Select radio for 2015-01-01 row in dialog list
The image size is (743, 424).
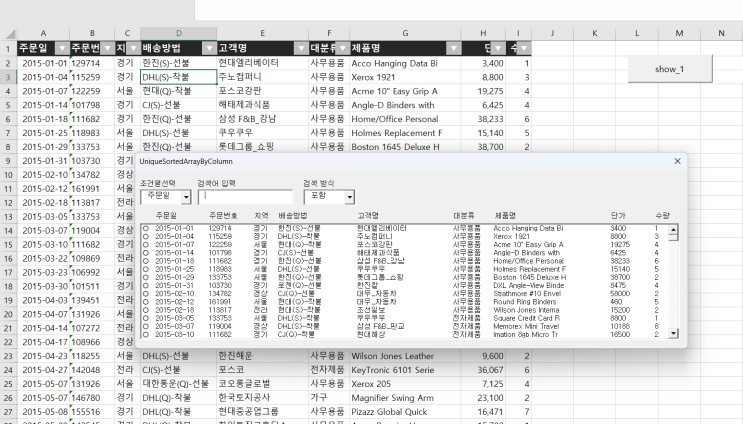[146, 228]
